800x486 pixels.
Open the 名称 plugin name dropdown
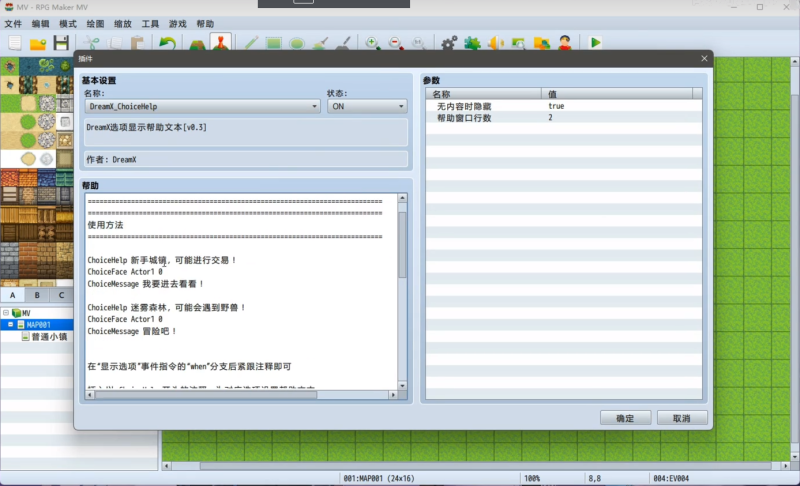pos(203,106)
